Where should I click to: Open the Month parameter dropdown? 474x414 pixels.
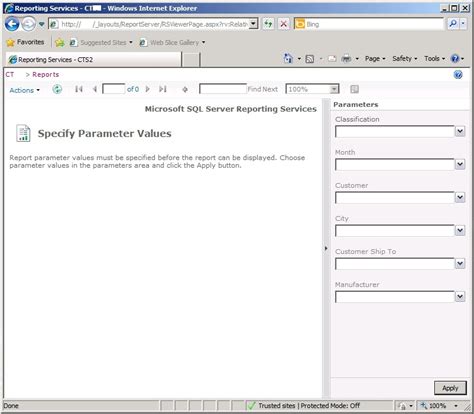tap(460, 164)
